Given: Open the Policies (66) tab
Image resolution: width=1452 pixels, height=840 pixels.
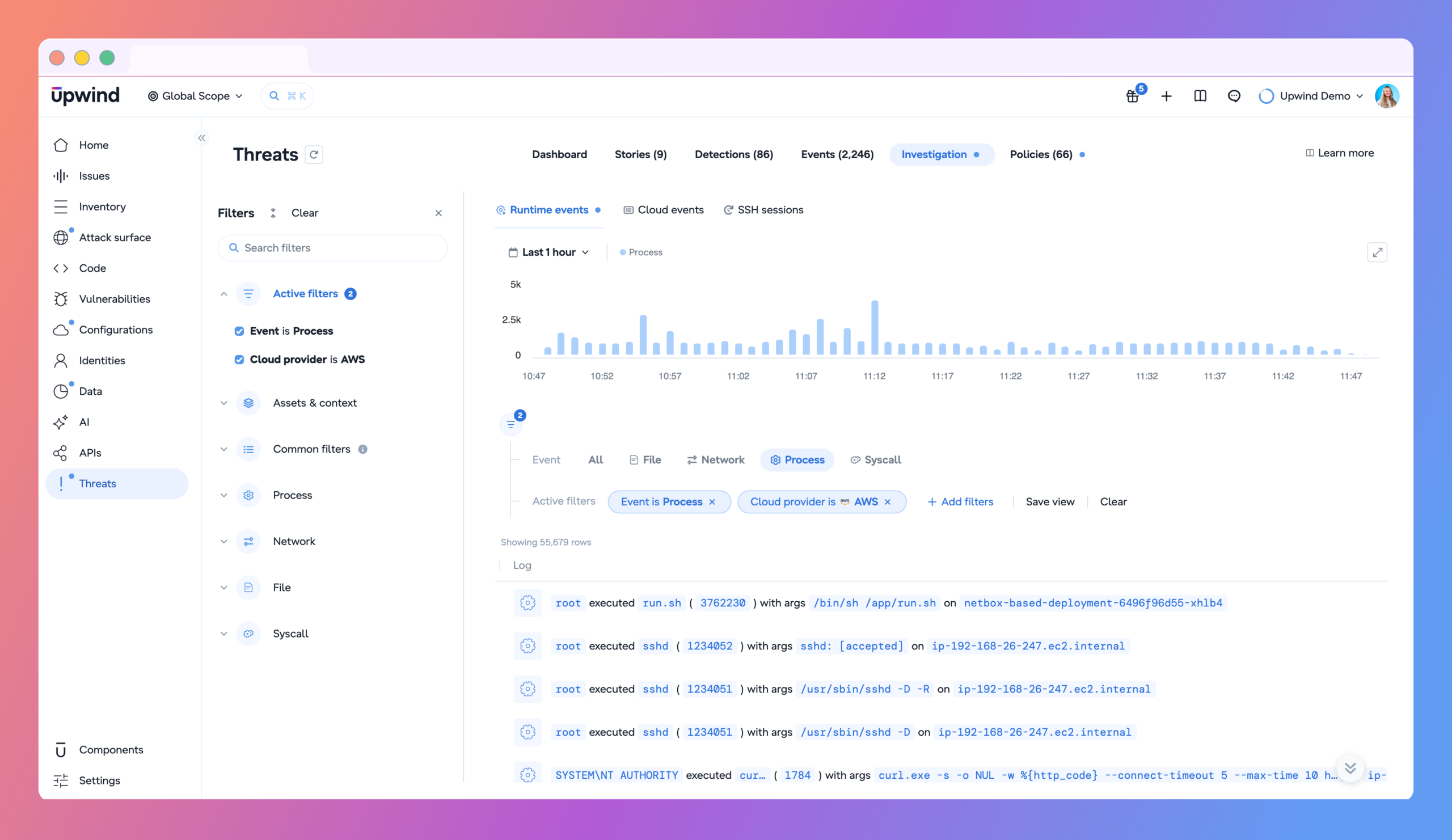Looking at the screenshot, I should (x=1041, y=154).
